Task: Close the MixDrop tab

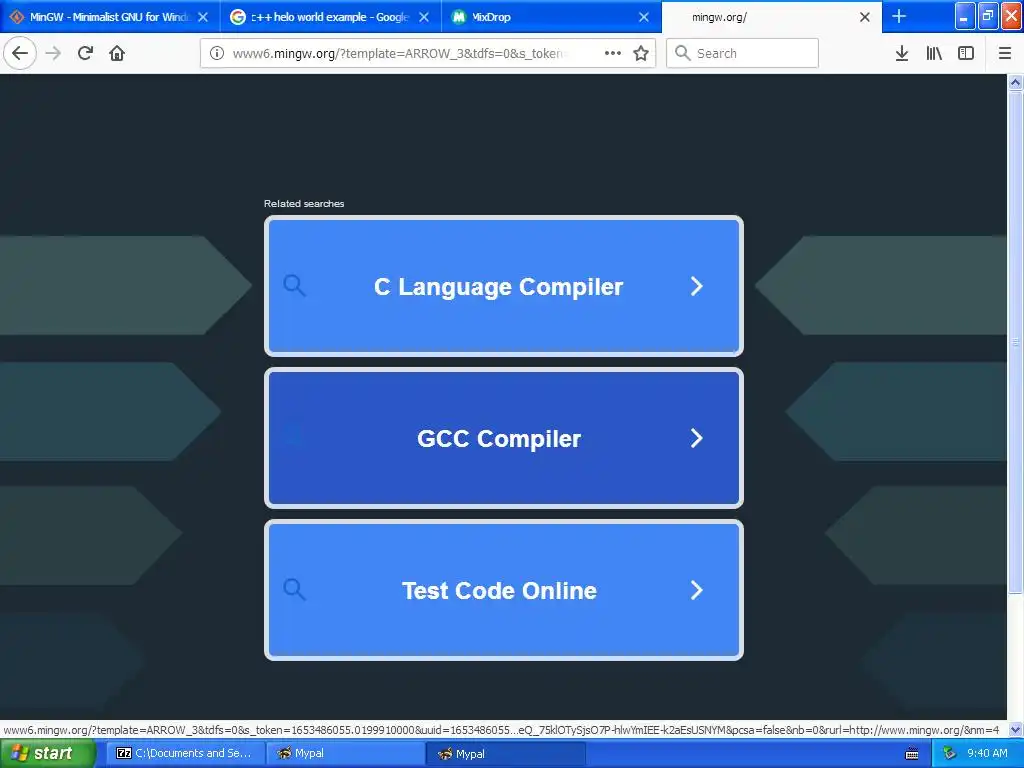Action: 644,17
